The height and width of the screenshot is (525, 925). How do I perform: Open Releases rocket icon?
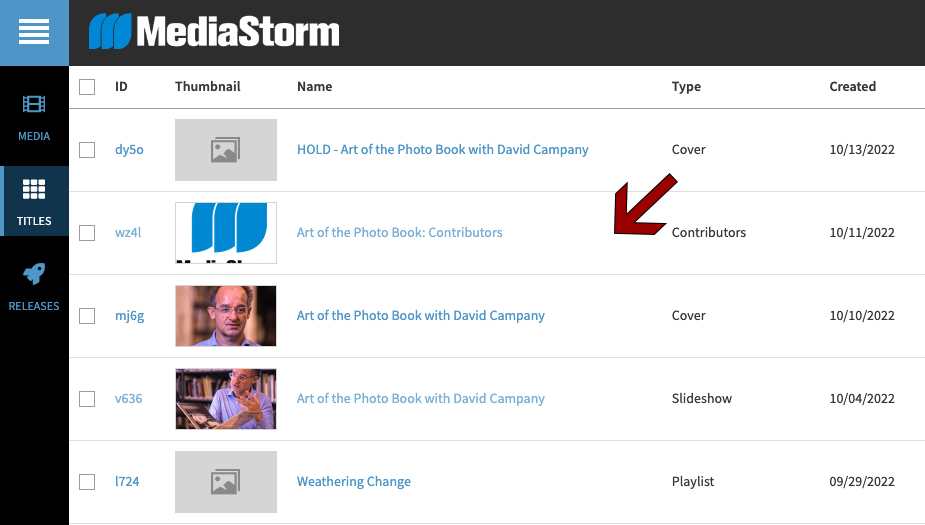(34, 274)
